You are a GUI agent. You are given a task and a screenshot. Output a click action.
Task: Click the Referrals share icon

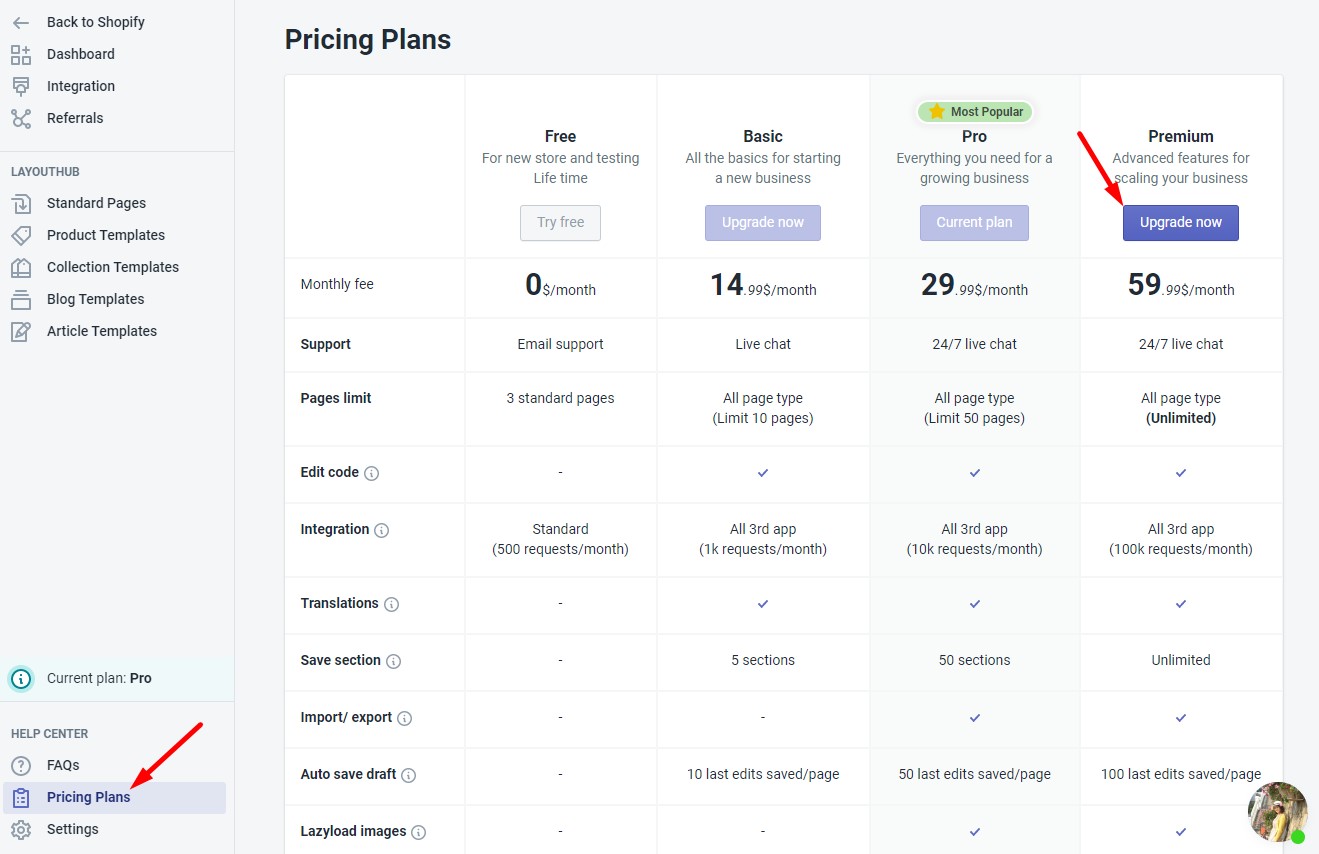click(21, 118)
